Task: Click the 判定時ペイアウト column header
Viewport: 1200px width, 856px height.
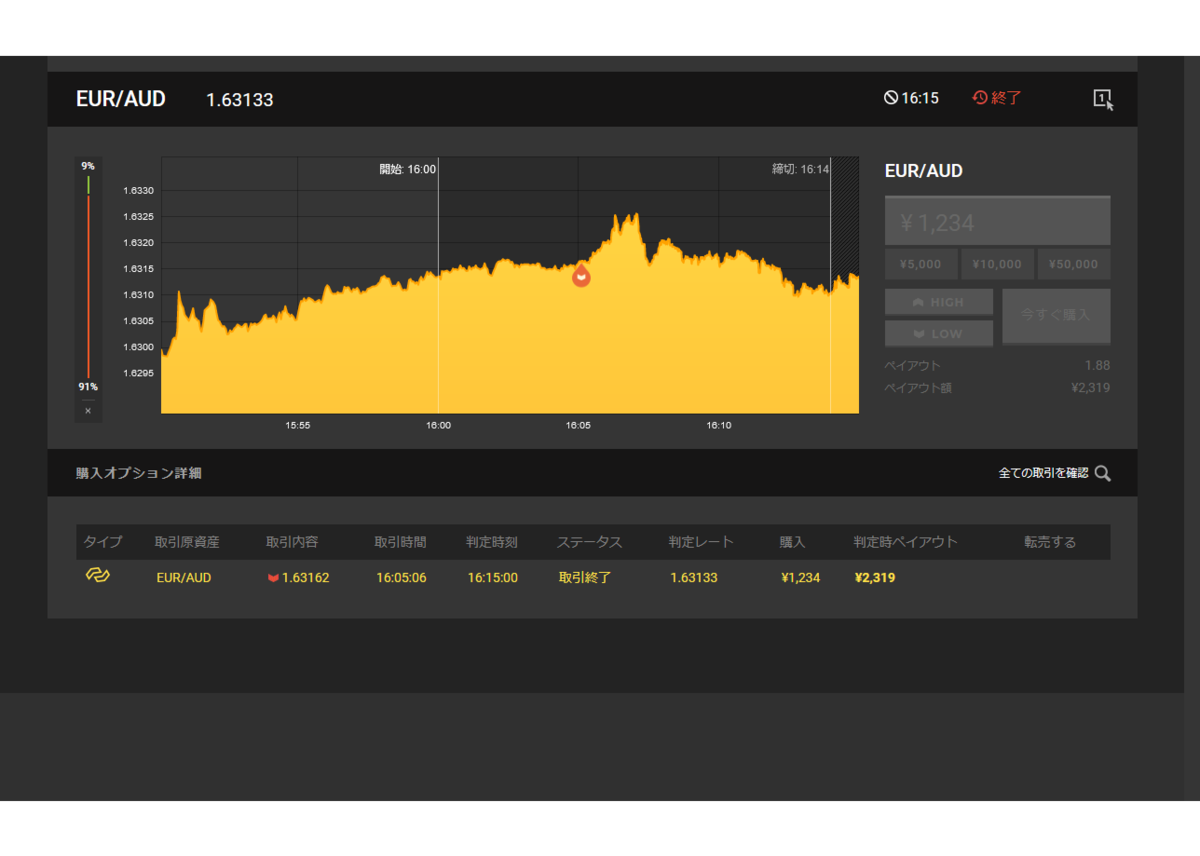Action: click(x=905, y=542)
